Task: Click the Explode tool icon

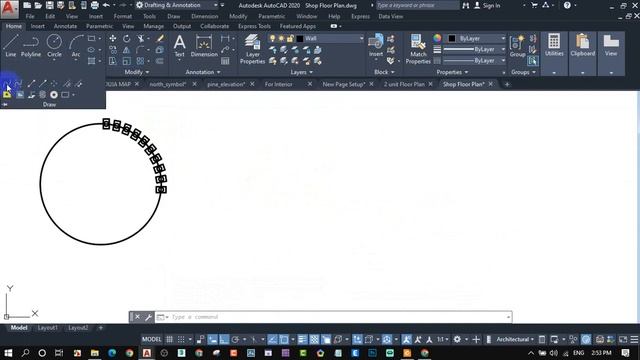Action: [160, 50]
